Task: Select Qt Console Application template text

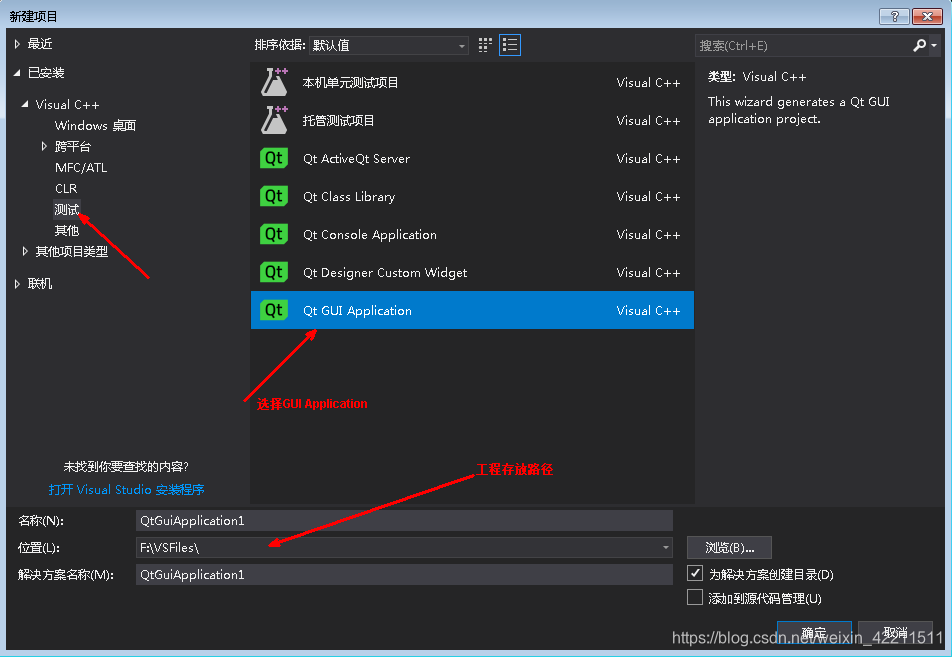Action: pos(370,234)
